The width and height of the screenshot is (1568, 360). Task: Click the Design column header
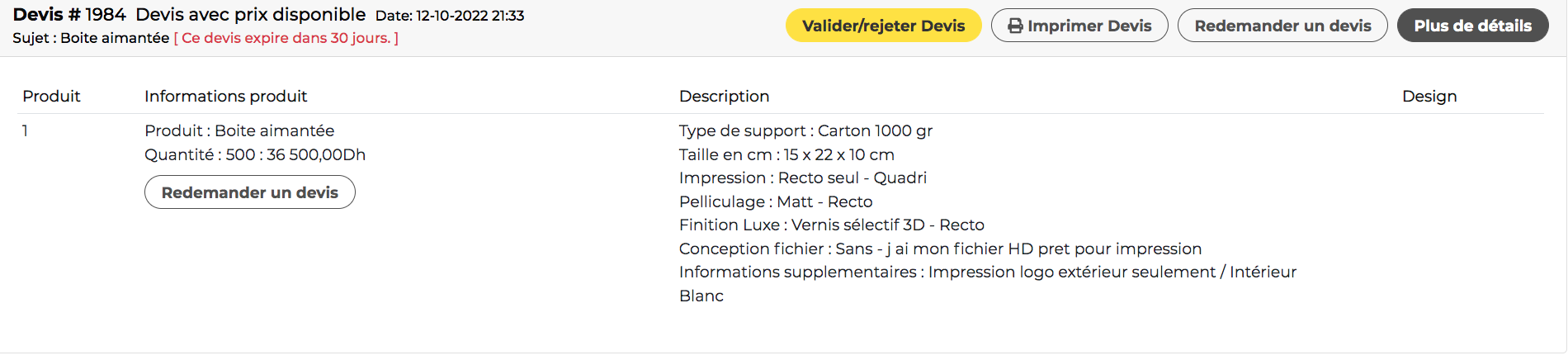[1429, 97]
